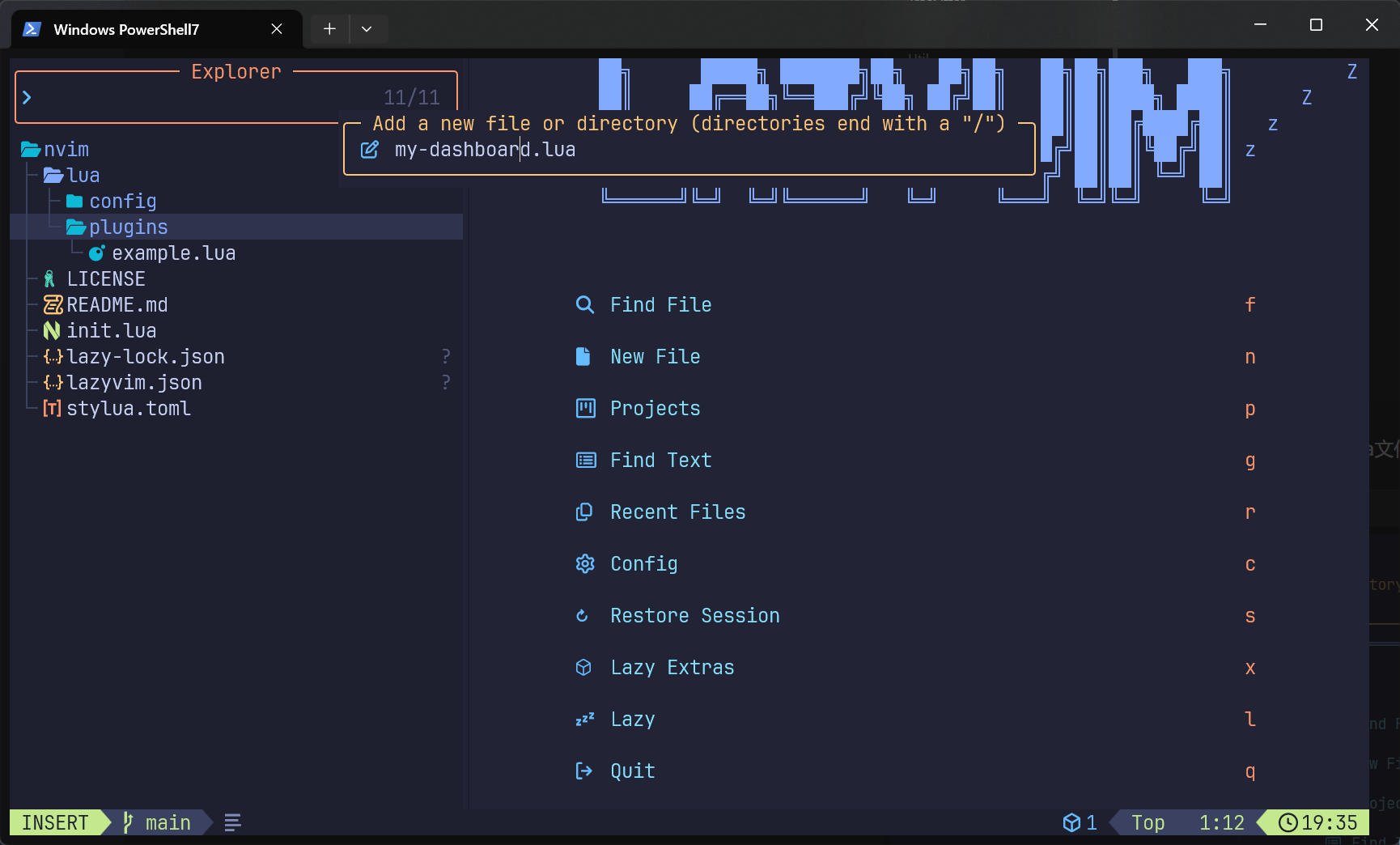Click the question mark status beside lazyvim.json

[446, 383]
